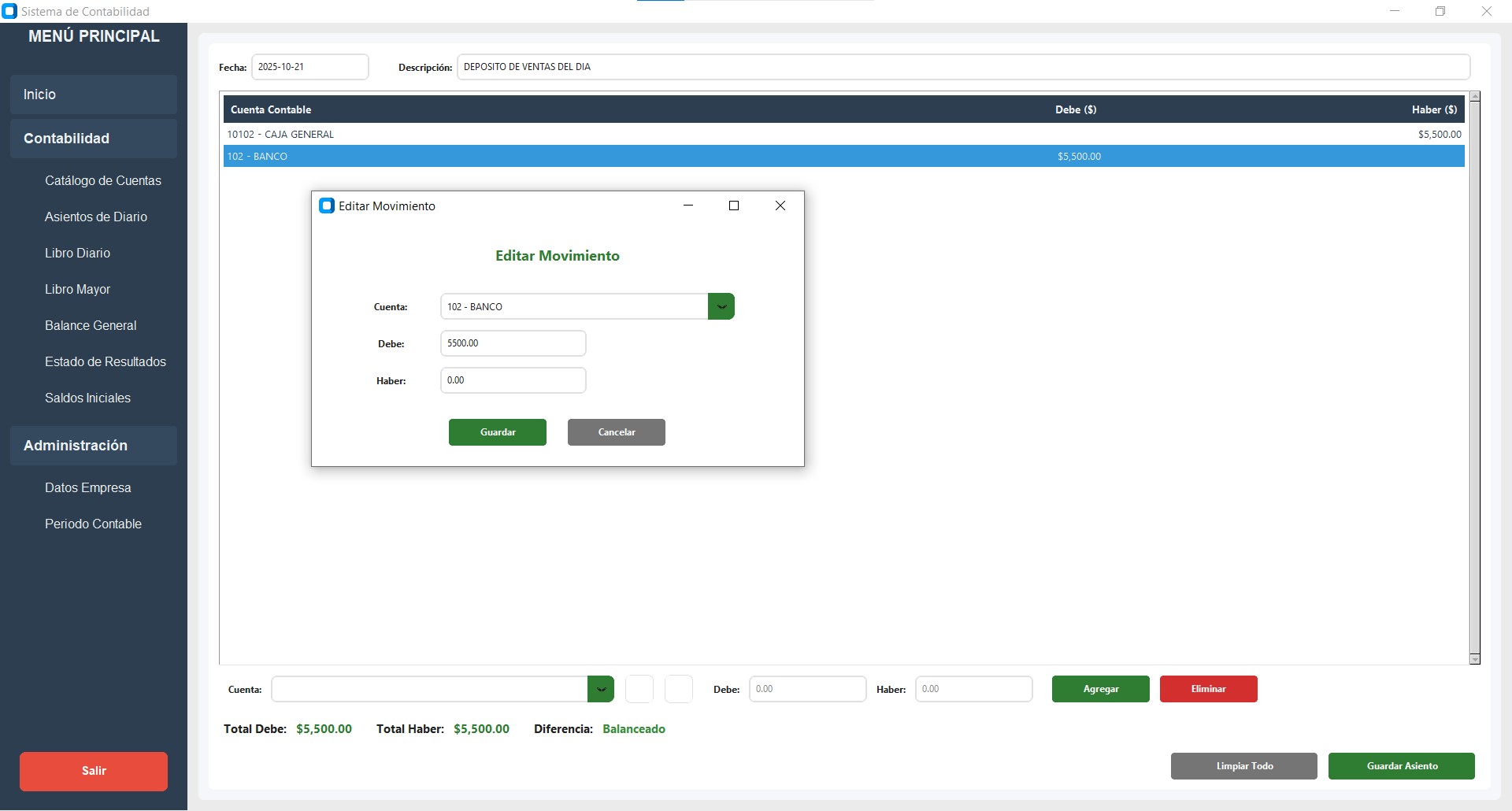
Task: Maximize the Editar Movimiento dialog
Action: (x=733, y=206)
